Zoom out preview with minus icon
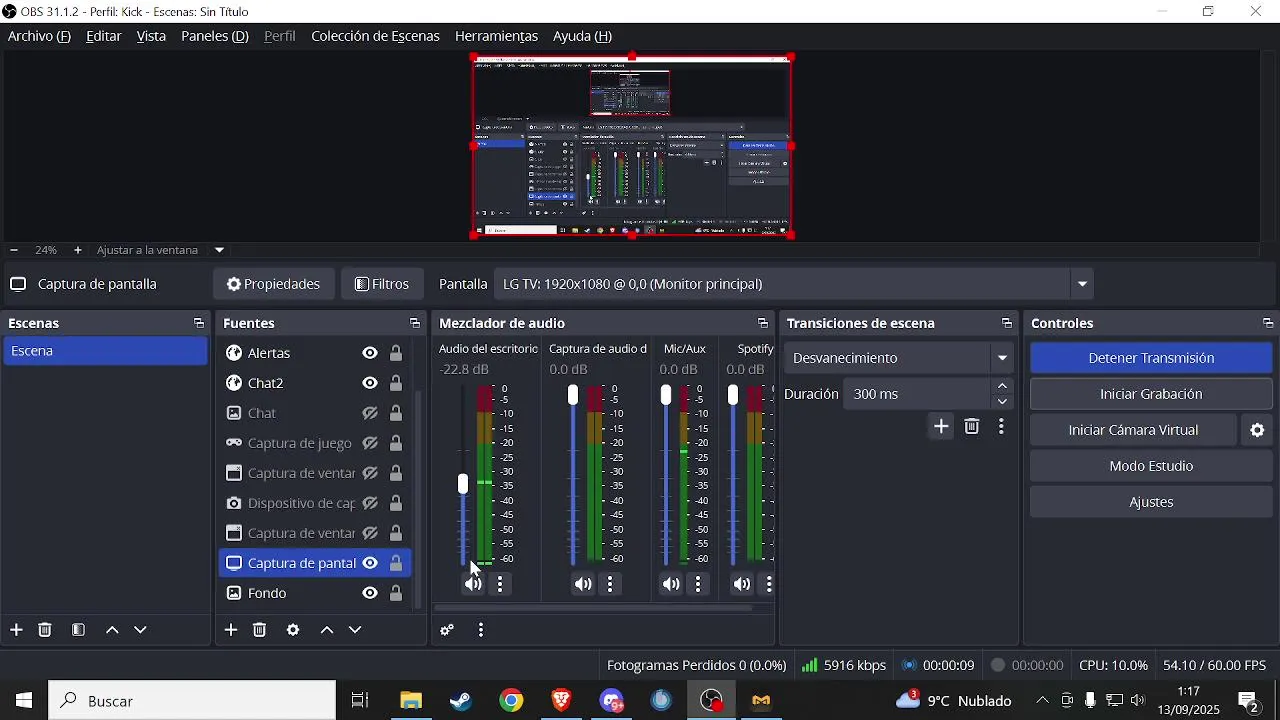 tap(13, 250)
